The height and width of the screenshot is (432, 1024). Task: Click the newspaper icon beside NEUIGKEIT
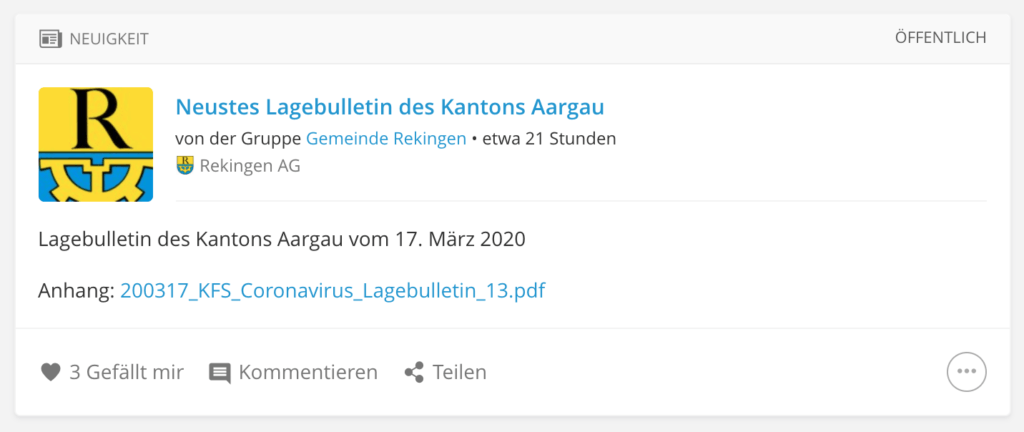click(50, 39)
